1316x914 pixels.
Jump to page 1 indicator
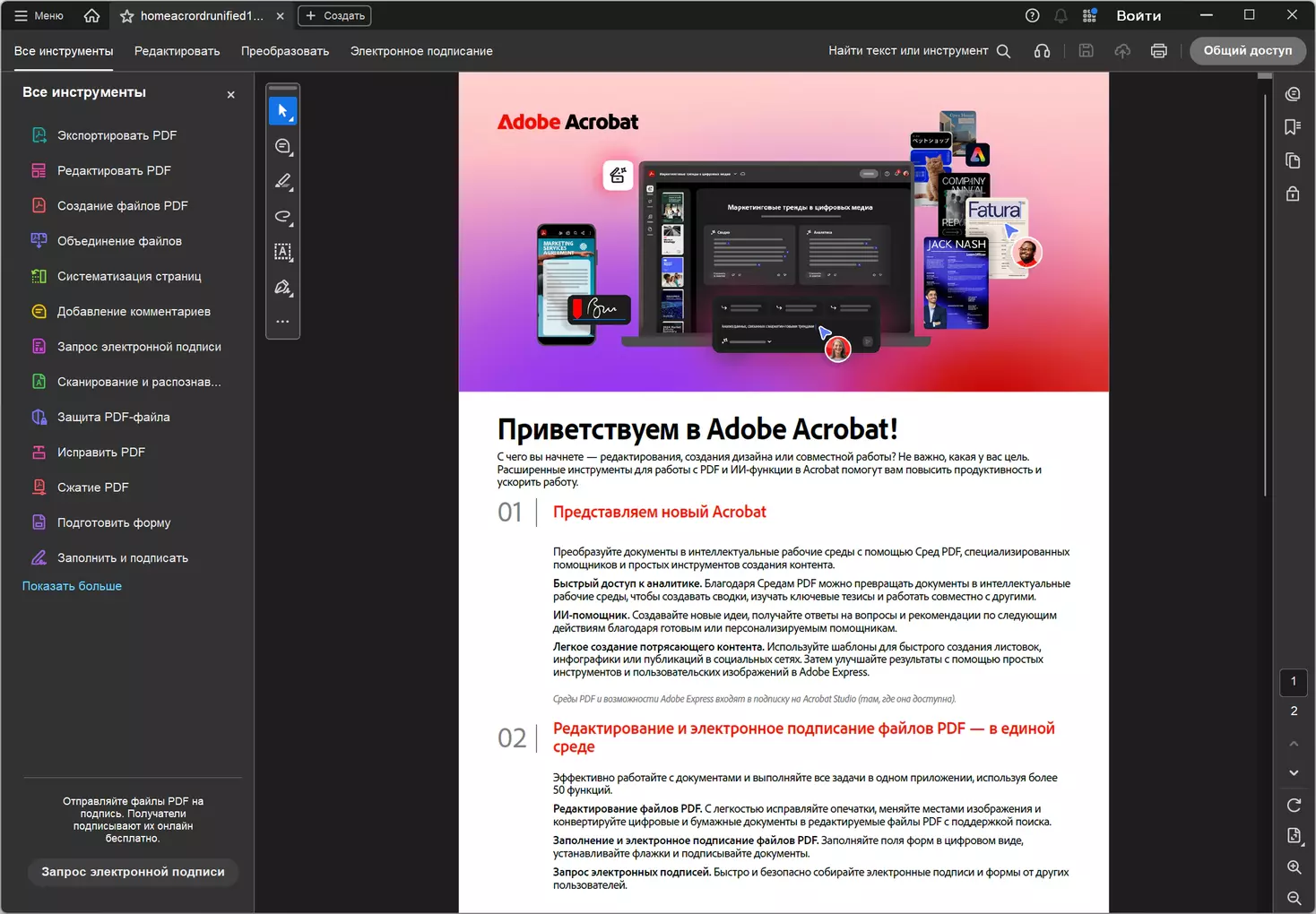[1294, 682]
